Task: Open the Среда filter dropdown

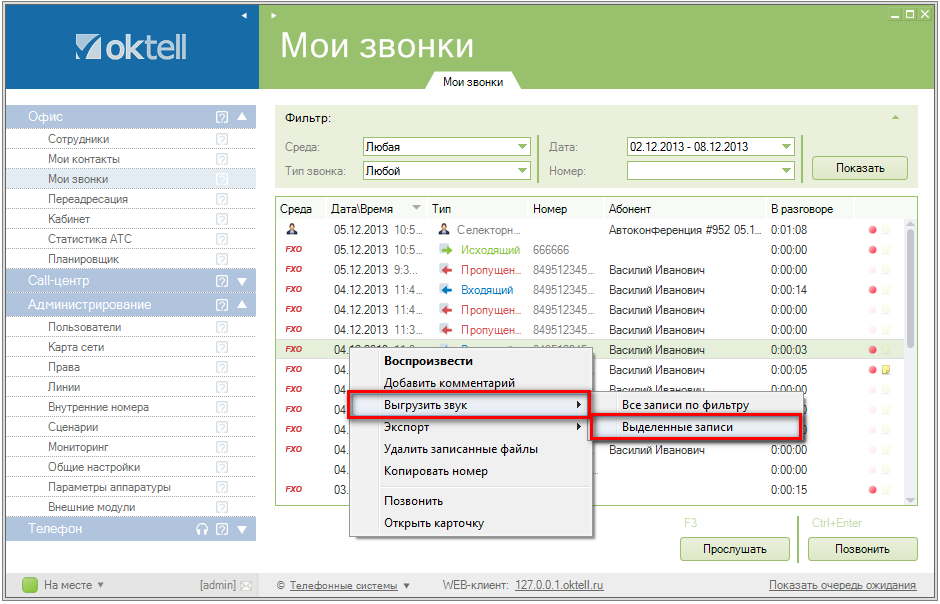Action: (x=522, y=147)
